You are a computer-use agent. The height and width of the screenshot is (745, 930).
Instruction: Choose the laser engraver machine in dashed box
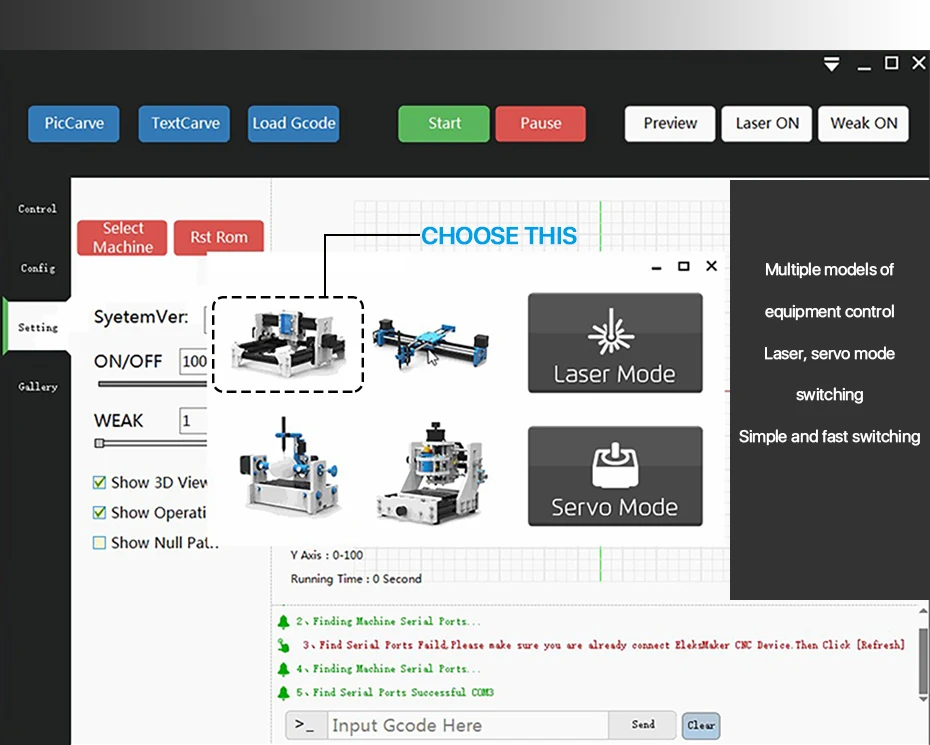288,345
